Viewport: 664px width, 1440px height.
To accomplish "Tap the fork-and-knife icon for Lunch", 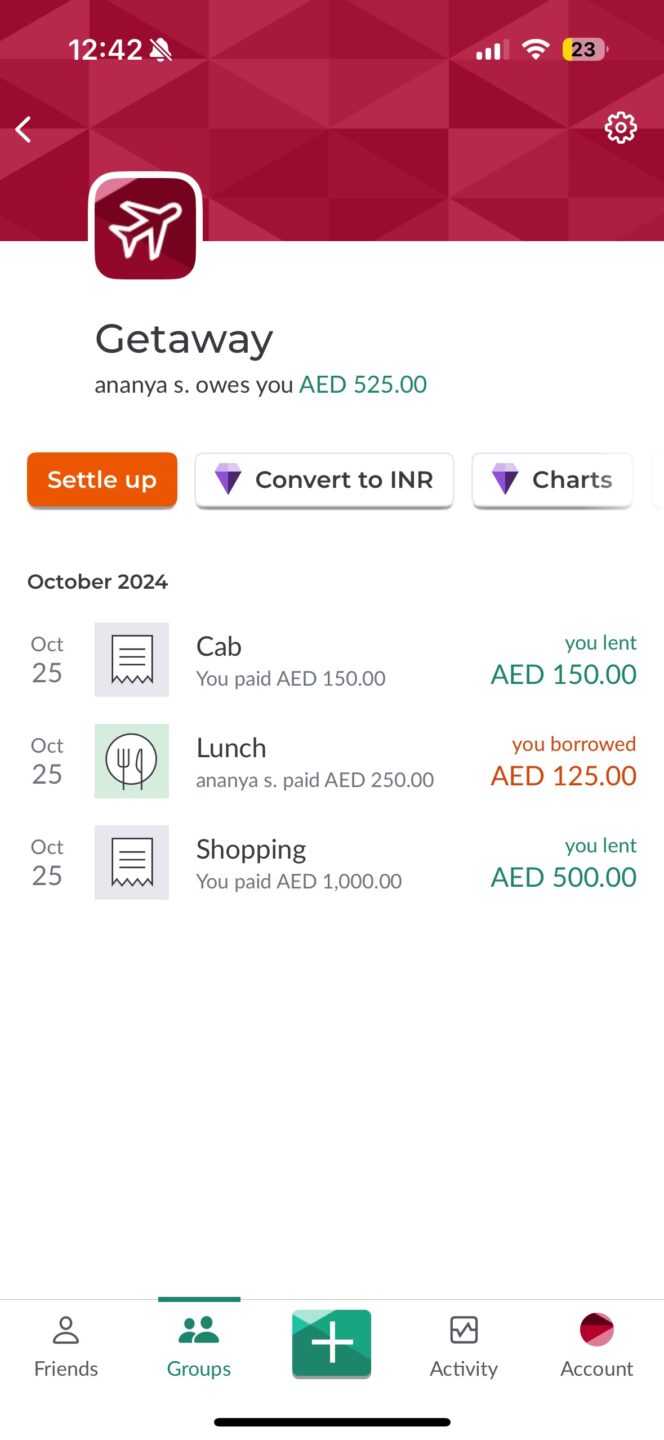I will [x=131, y=761].
